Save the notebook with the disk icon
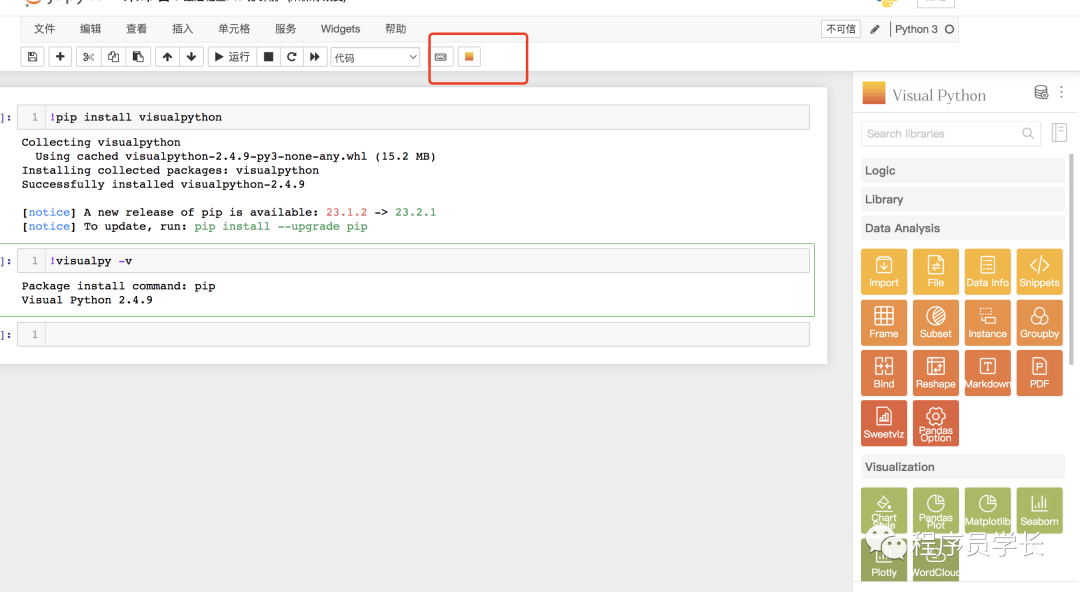 pos(32,57)
